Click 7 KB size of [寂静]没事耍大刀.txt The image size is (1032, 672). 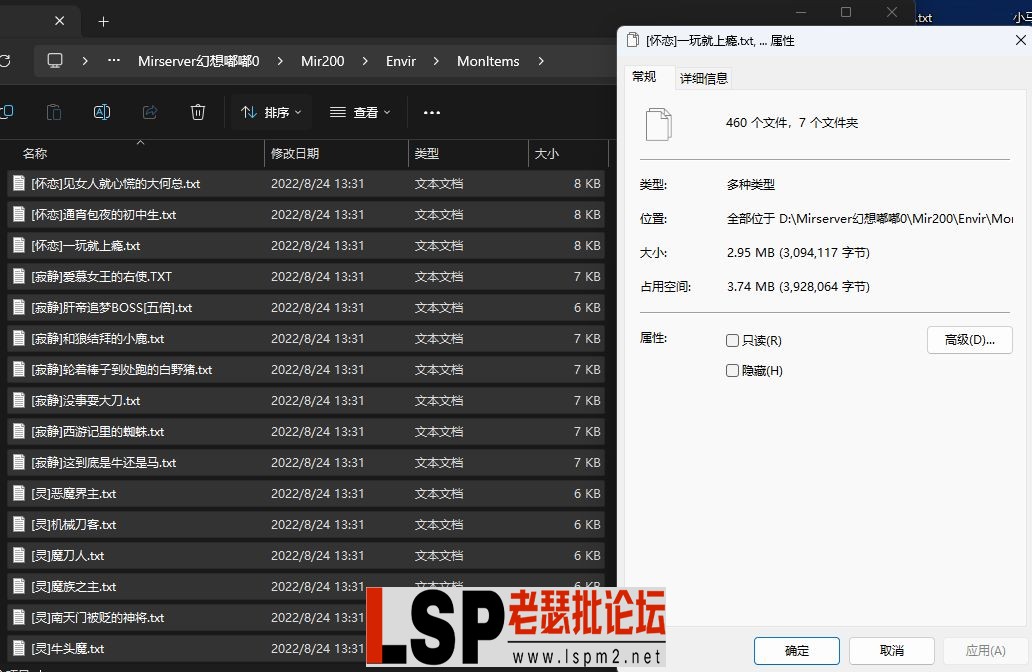coord(587,400)
